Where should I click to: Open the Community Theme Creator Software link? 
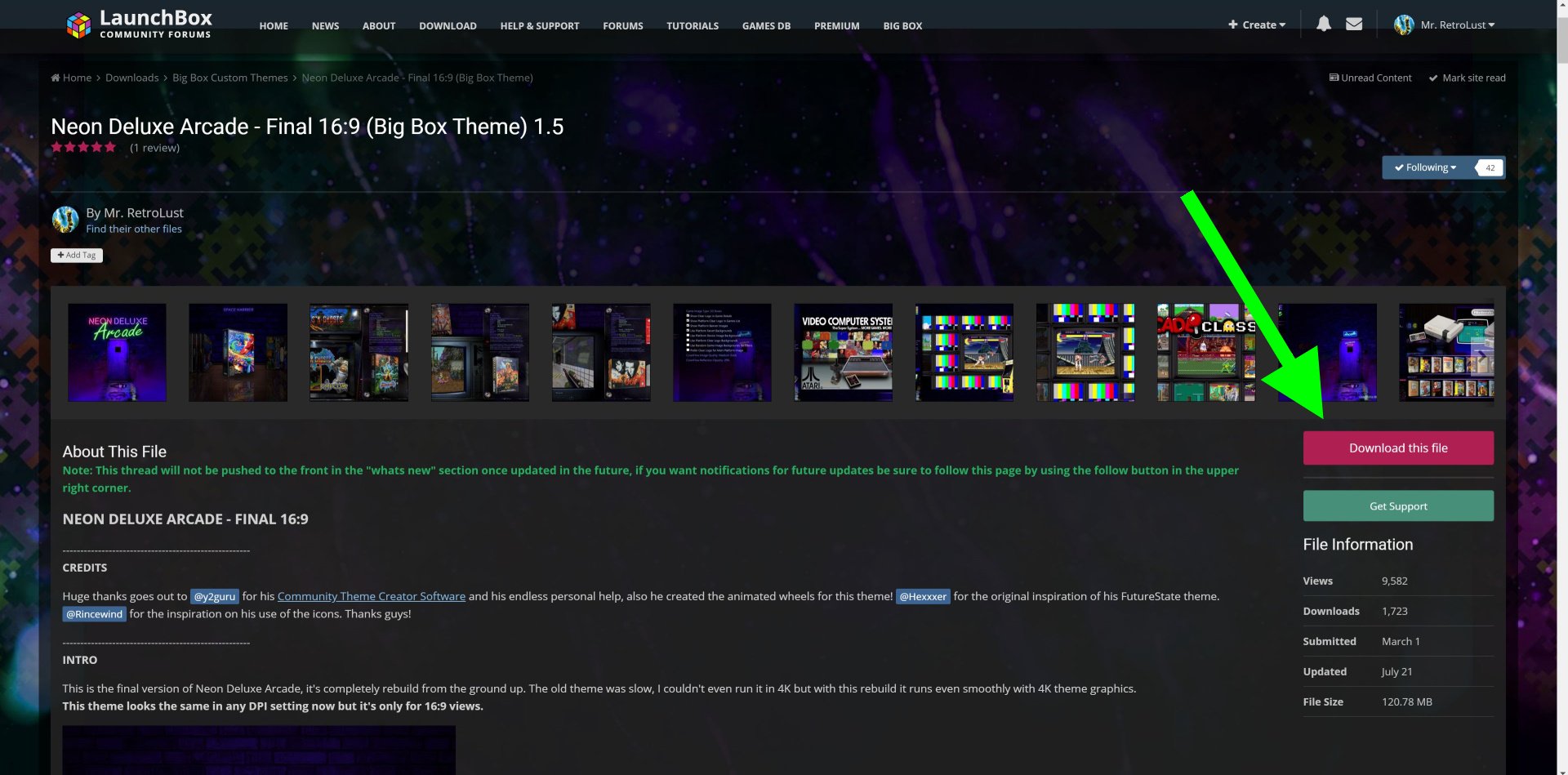(x=372, y=596)
